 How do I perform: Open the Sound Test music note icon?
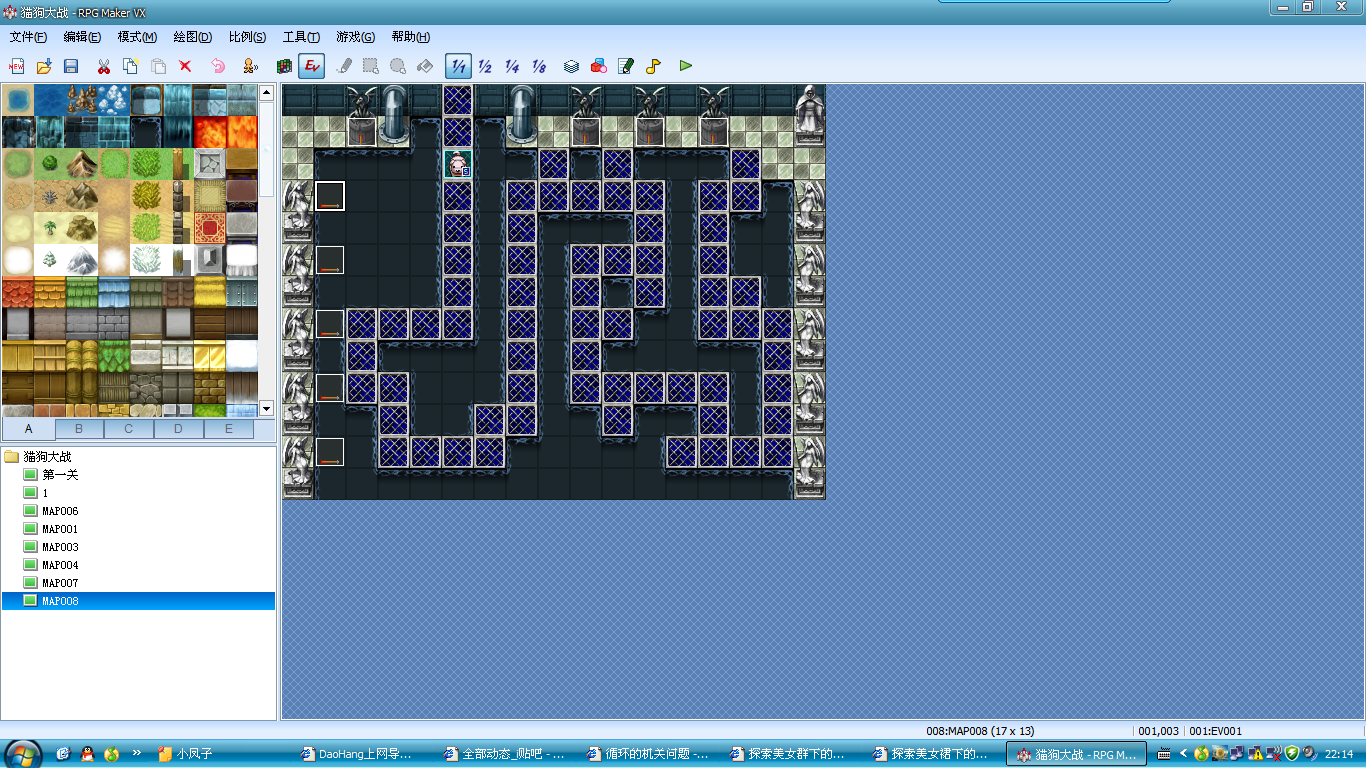click(653, 66)
